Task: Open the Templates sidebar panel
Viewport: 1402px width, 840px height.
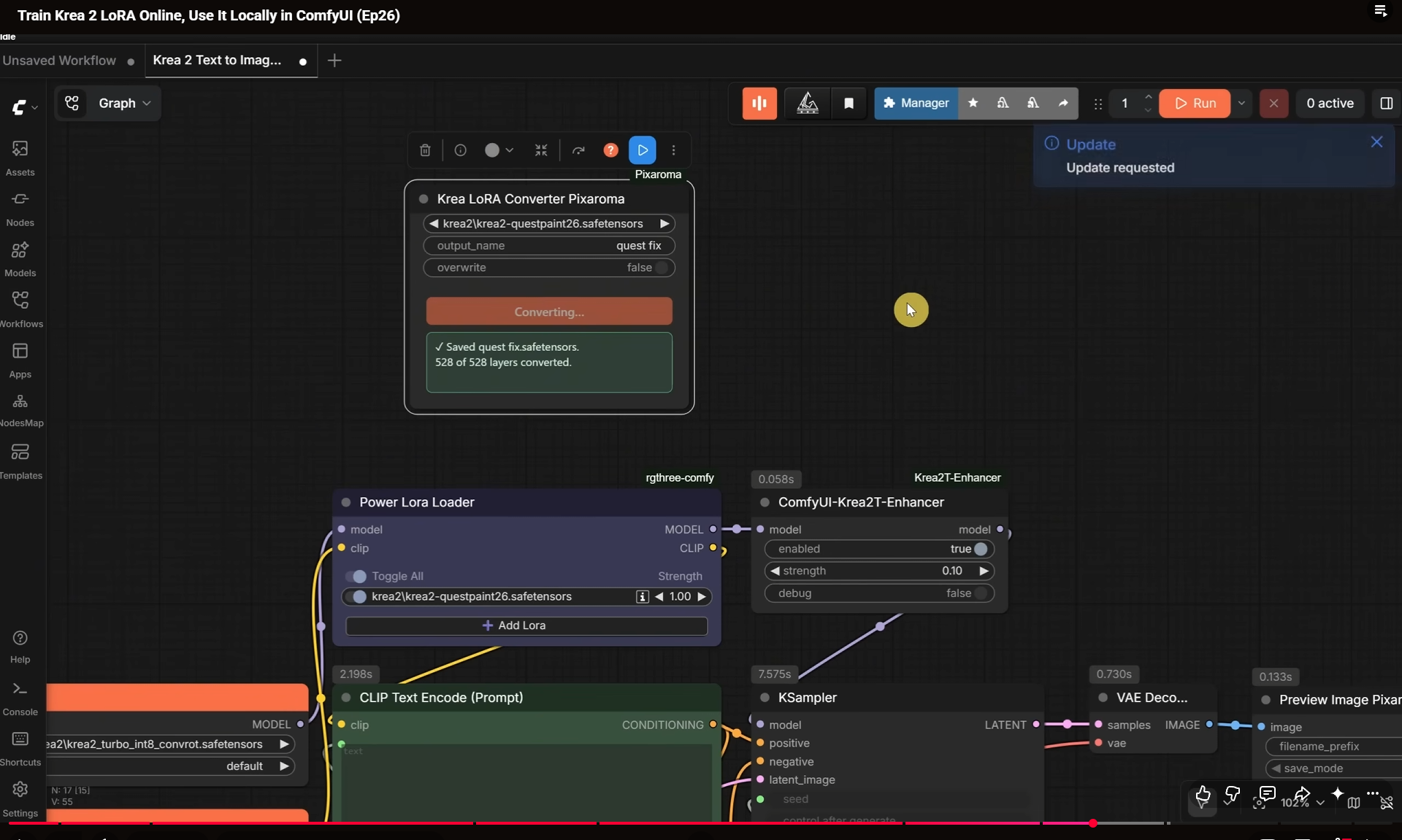Action: pos(20,461)
